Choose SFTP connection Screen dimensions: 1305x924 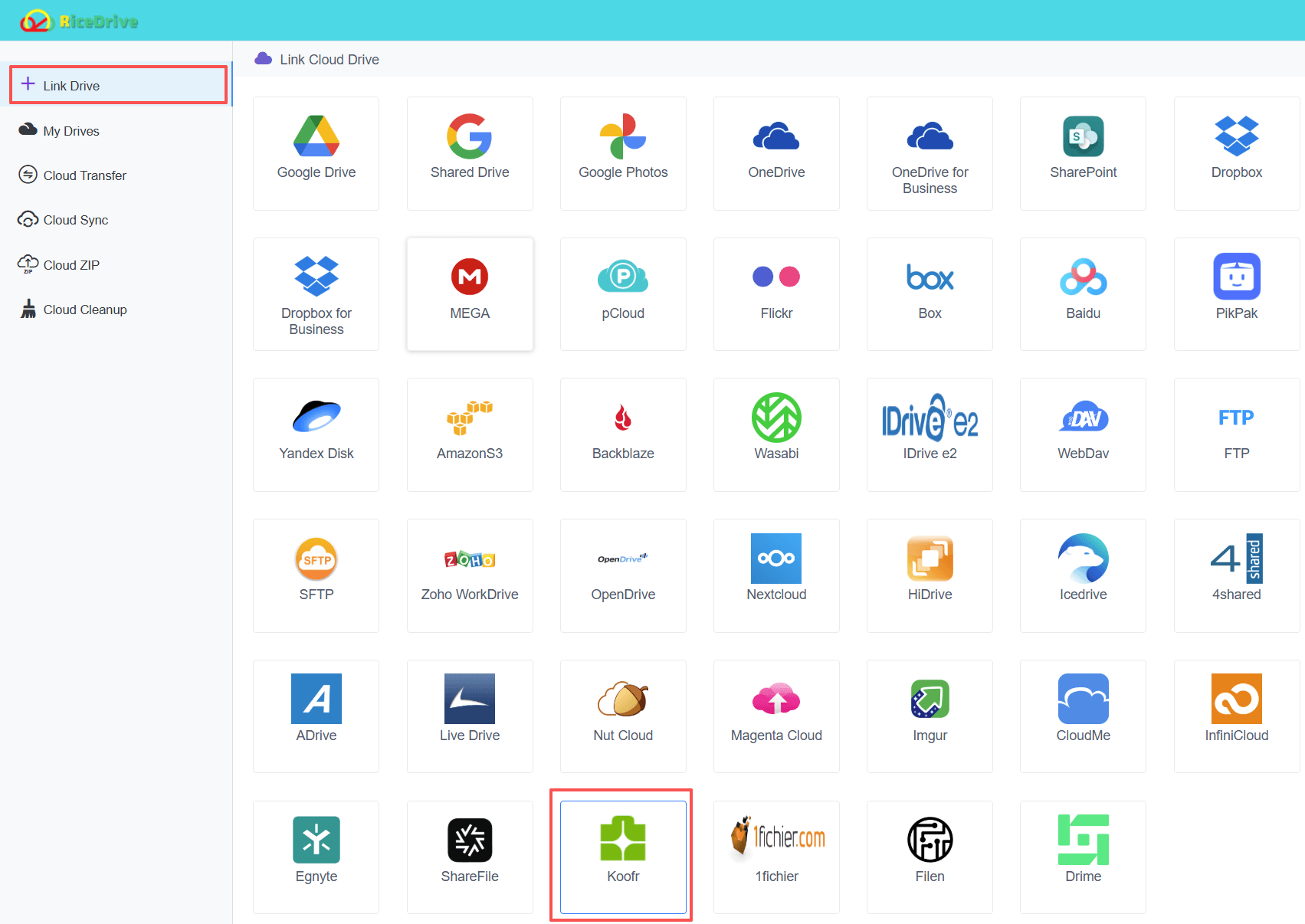pos(316,575)
